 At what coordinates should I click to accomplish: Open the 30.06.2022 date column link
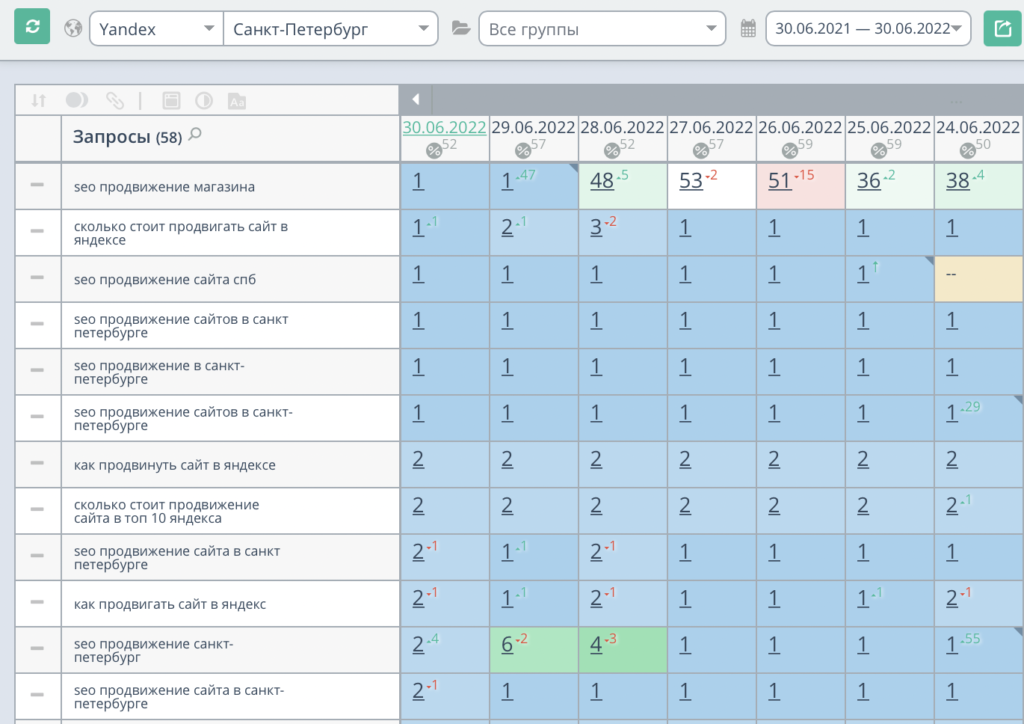coord(444,127)
